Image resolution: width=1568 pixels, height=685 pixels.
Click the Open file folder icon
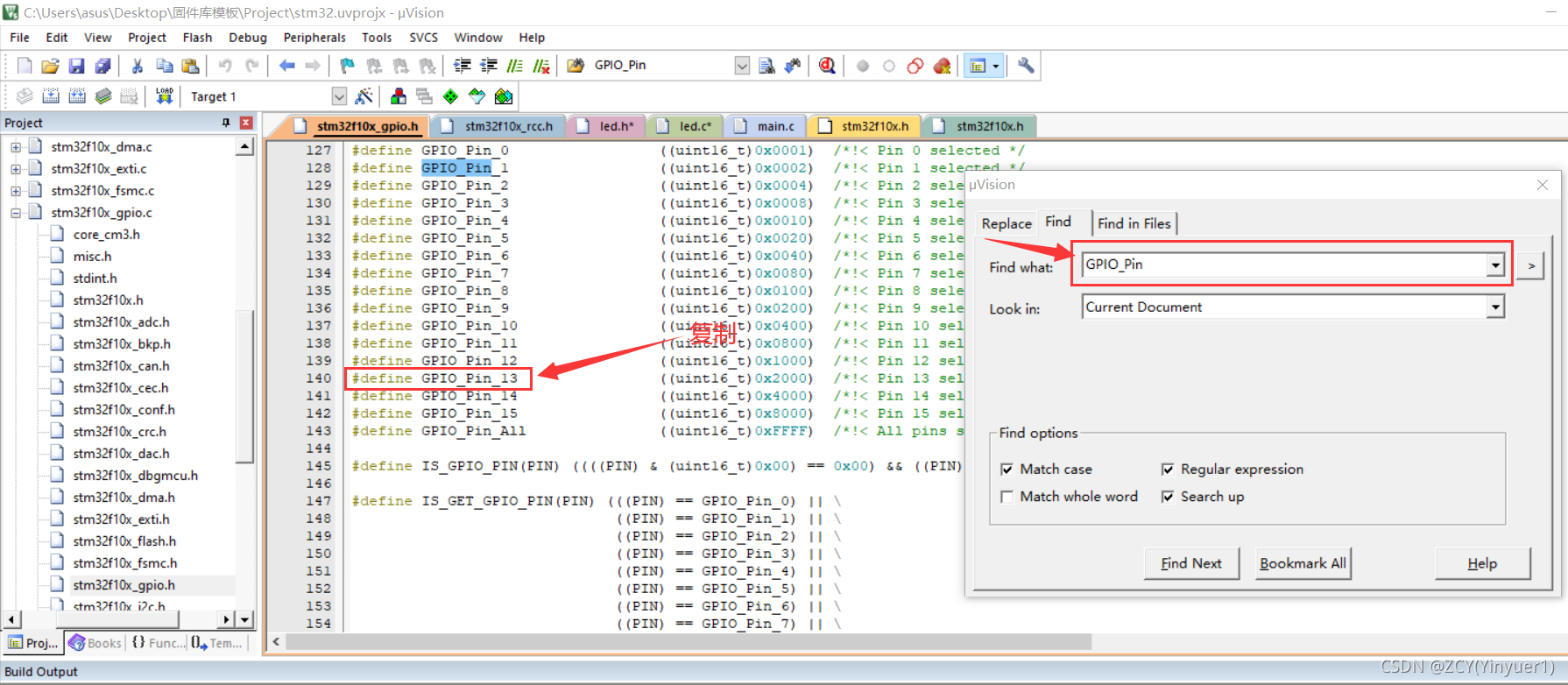[50, 66]
